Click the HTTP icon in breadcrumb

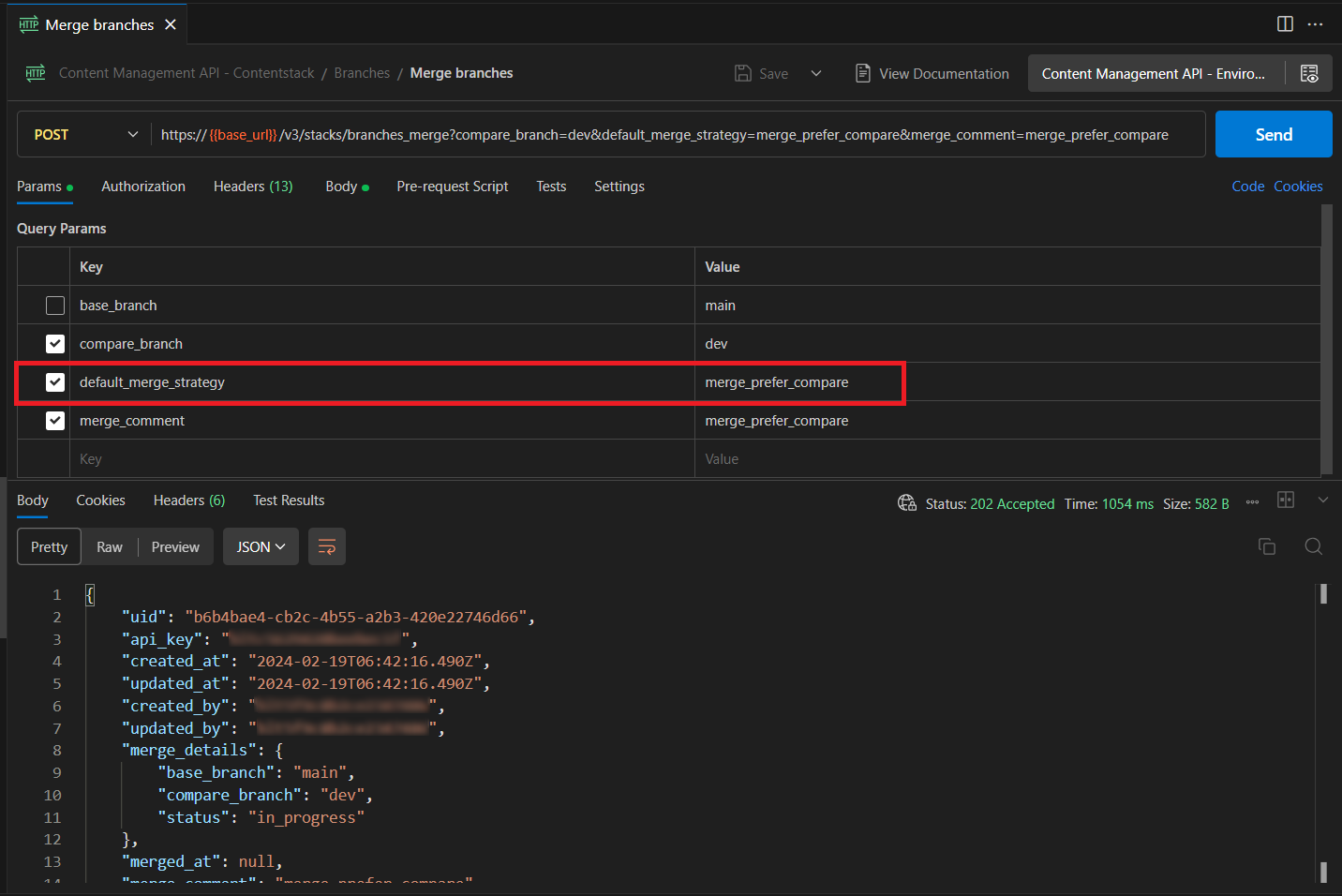[36, 73]
